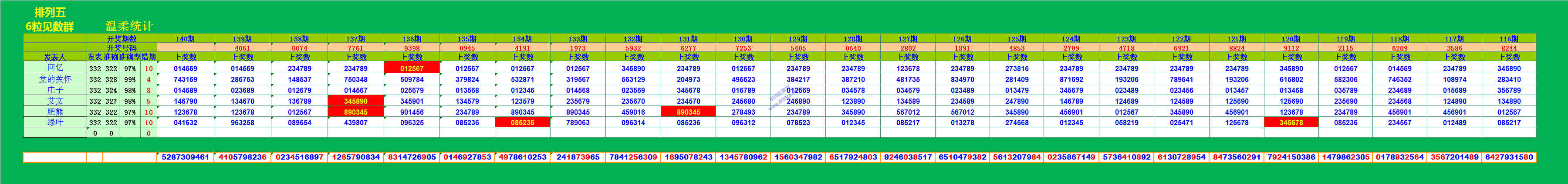The image size is (1568, 184).
Task: Select bottom sequence 6427931580
Action: tap(1509, 157)
